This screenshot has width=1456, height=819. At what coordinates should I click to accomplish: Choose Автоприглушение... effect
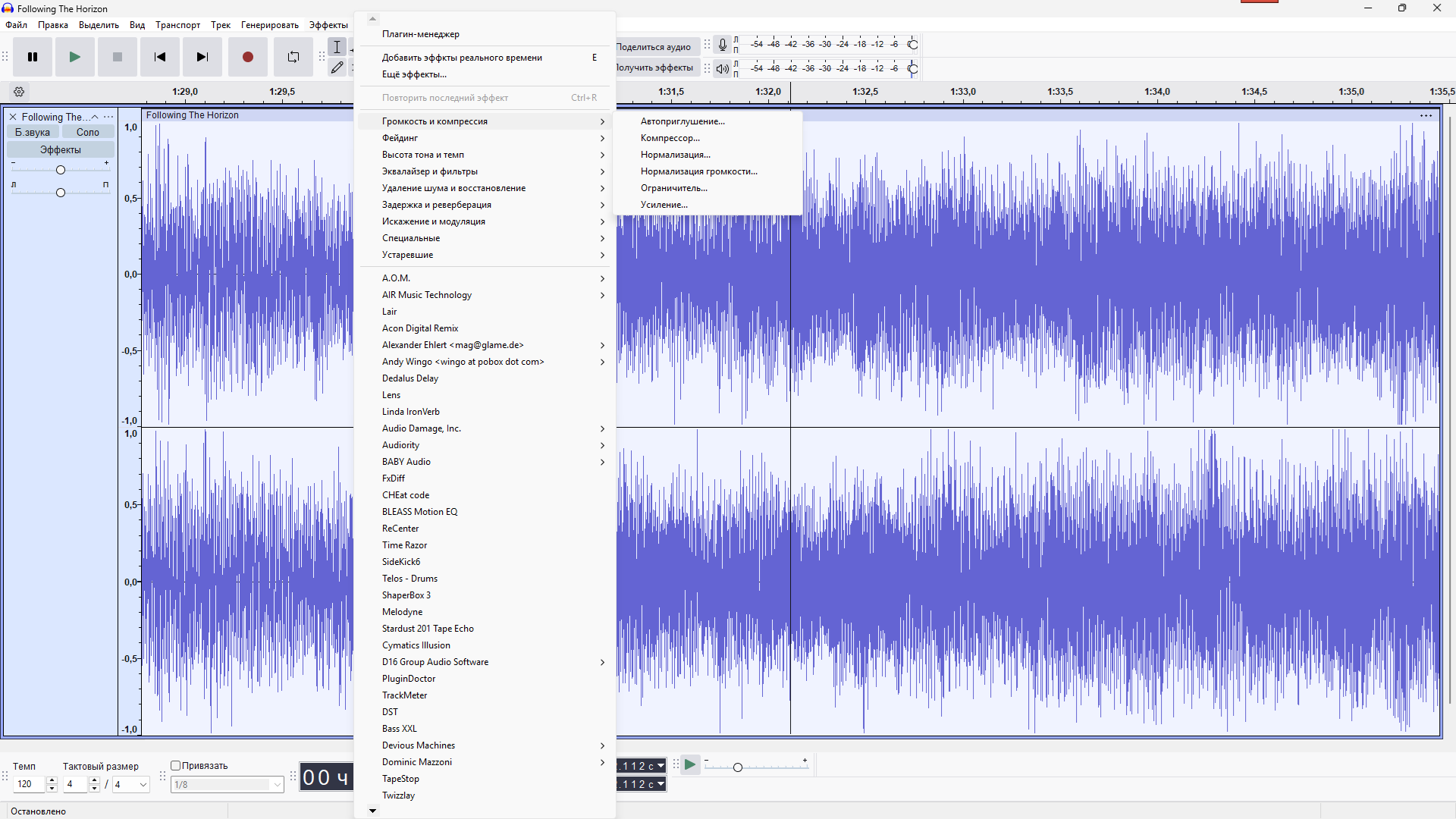[708, 121]
